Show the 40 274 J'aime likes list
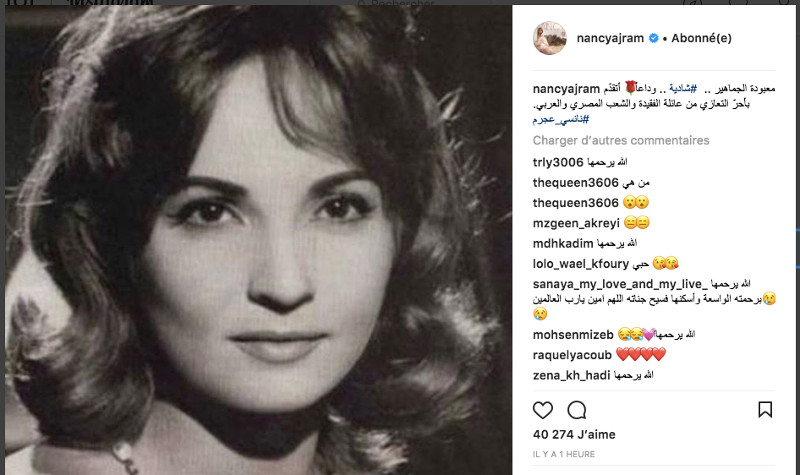800x475 pixels. (574, 434)
